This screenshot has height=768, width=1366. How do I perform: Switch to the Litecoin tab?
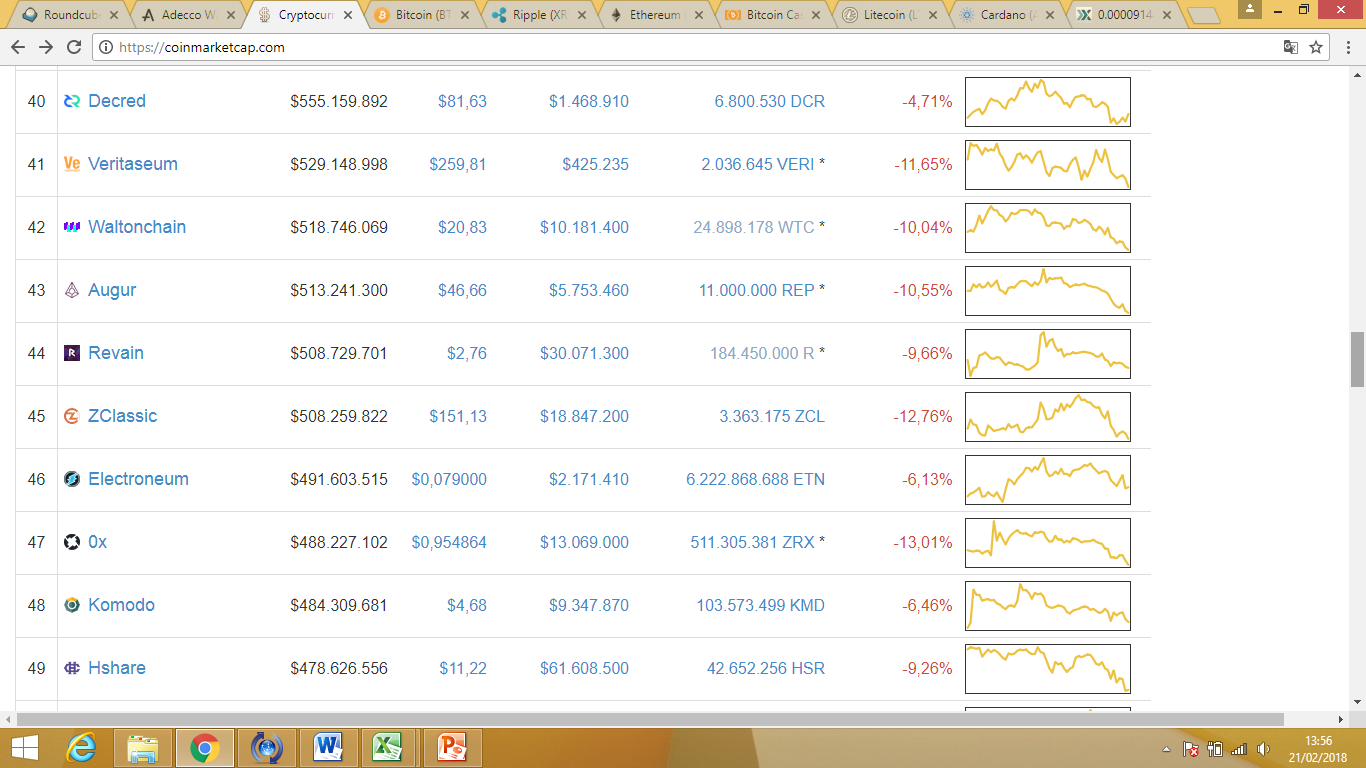(x=892, y=15)
